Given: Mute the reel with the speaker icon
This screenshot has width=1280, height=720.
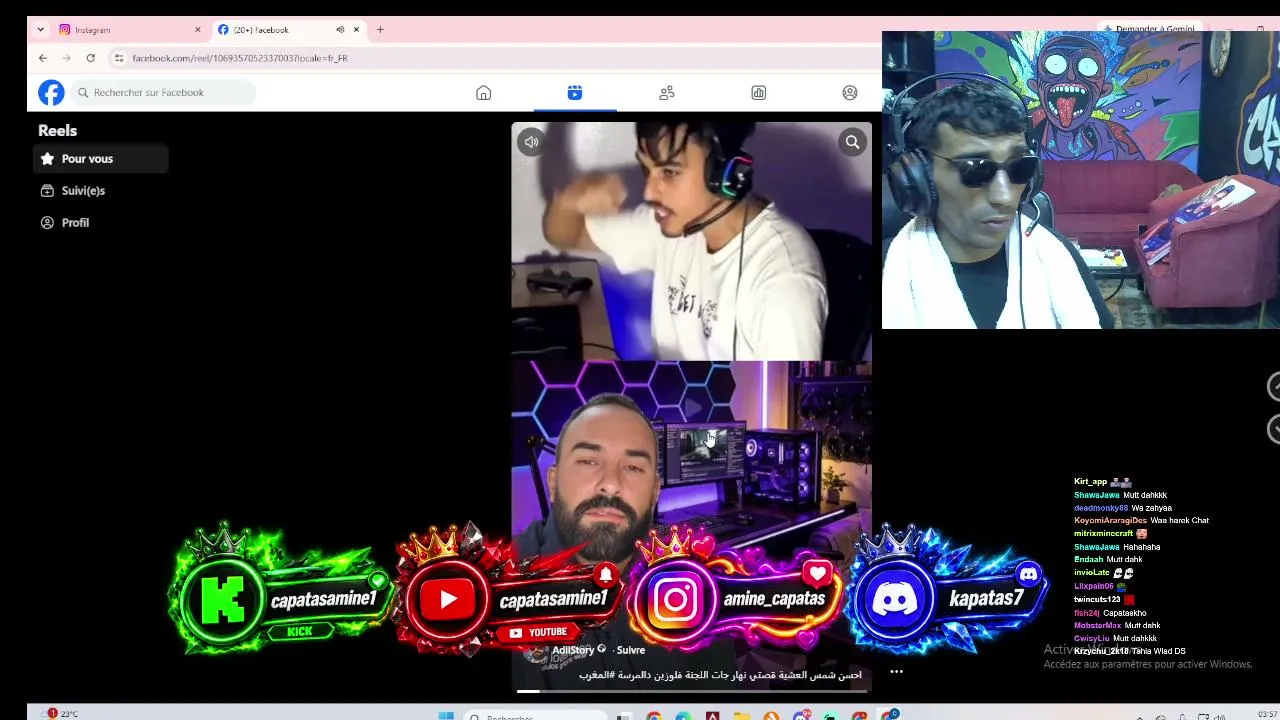Looking at the screenshot, I should pyautogui.click(x=532, y=142).
